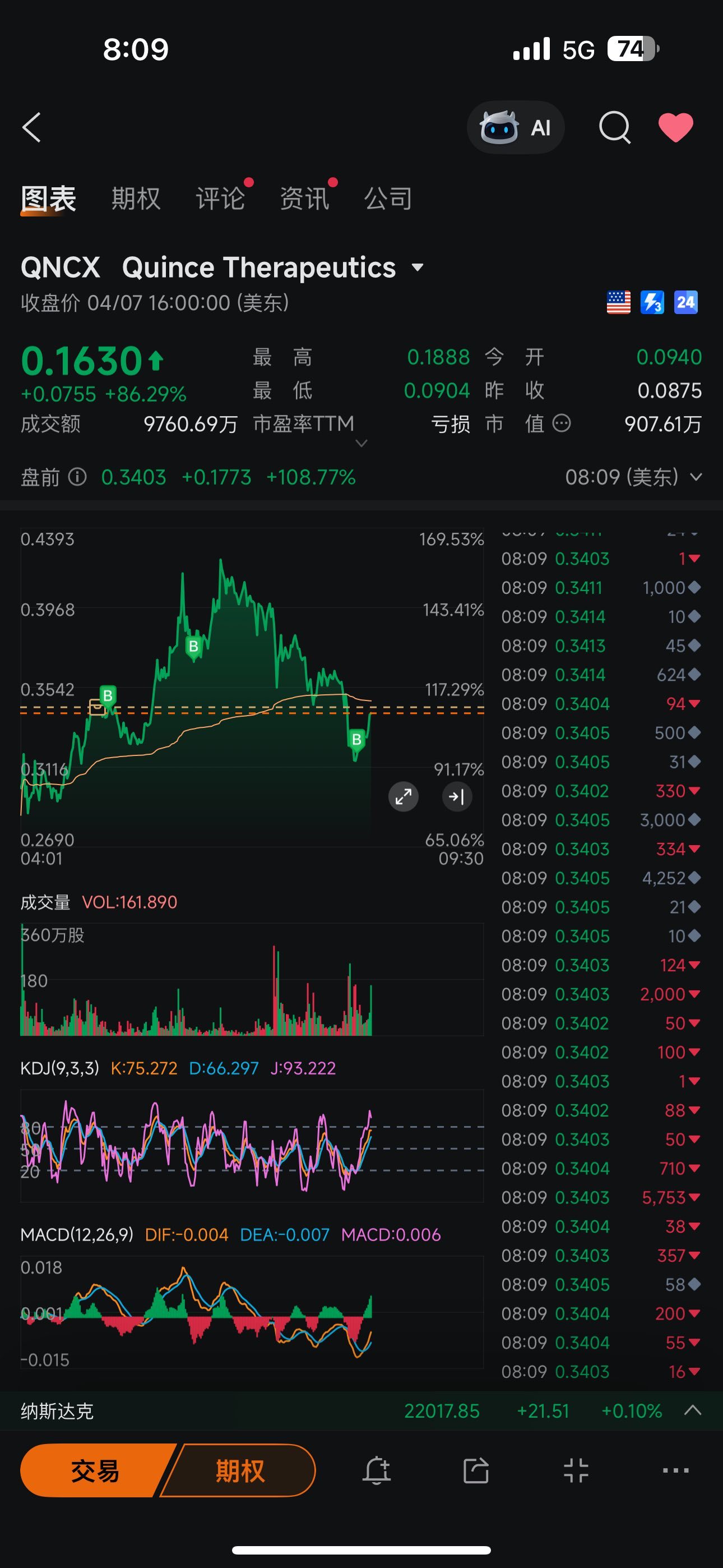Expand the 纳斯达克 index bar chevron
This screenshot has height=1568, width=723.
(x=693, y=1410)
